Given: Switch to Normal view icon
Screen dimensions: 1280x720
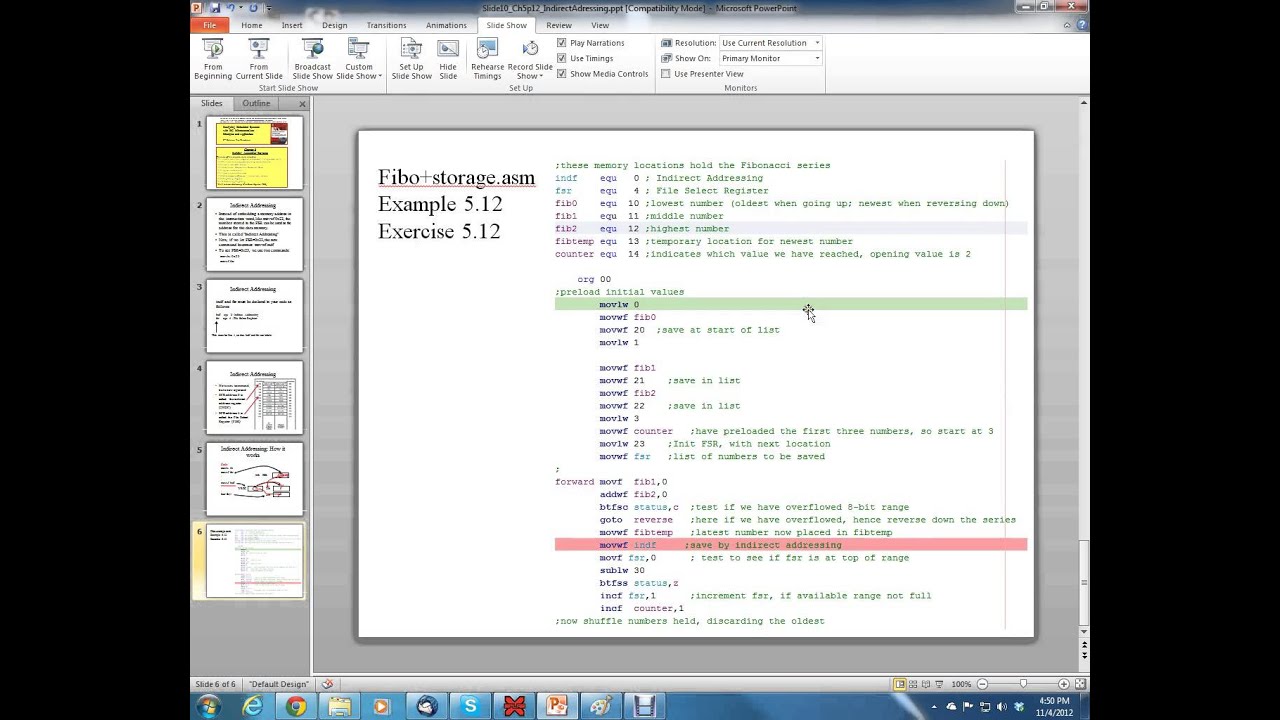Looking at the screenshot, I should (x=900, y=684).
